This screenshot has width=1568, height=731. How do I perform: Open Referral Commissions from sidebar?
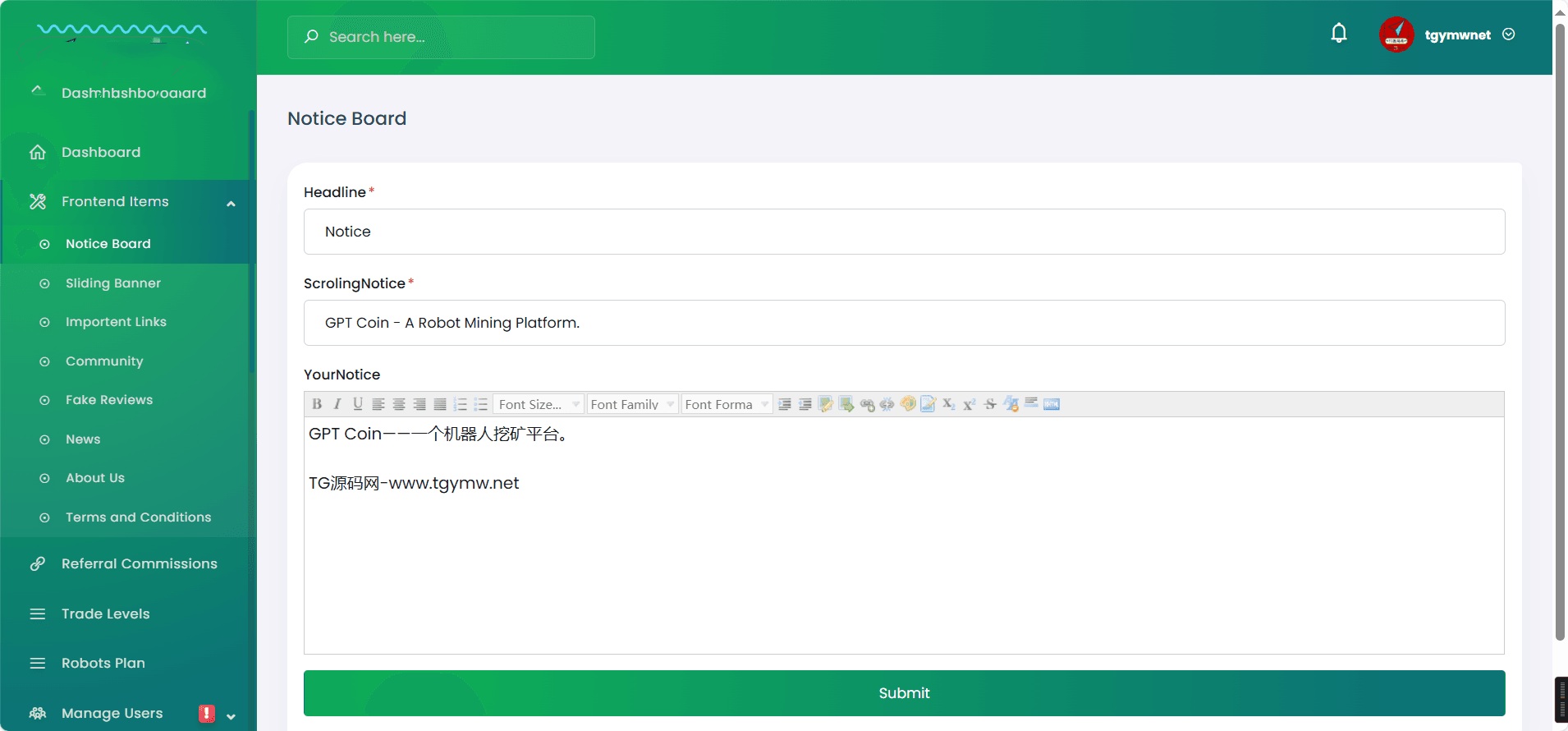(139, 563)
